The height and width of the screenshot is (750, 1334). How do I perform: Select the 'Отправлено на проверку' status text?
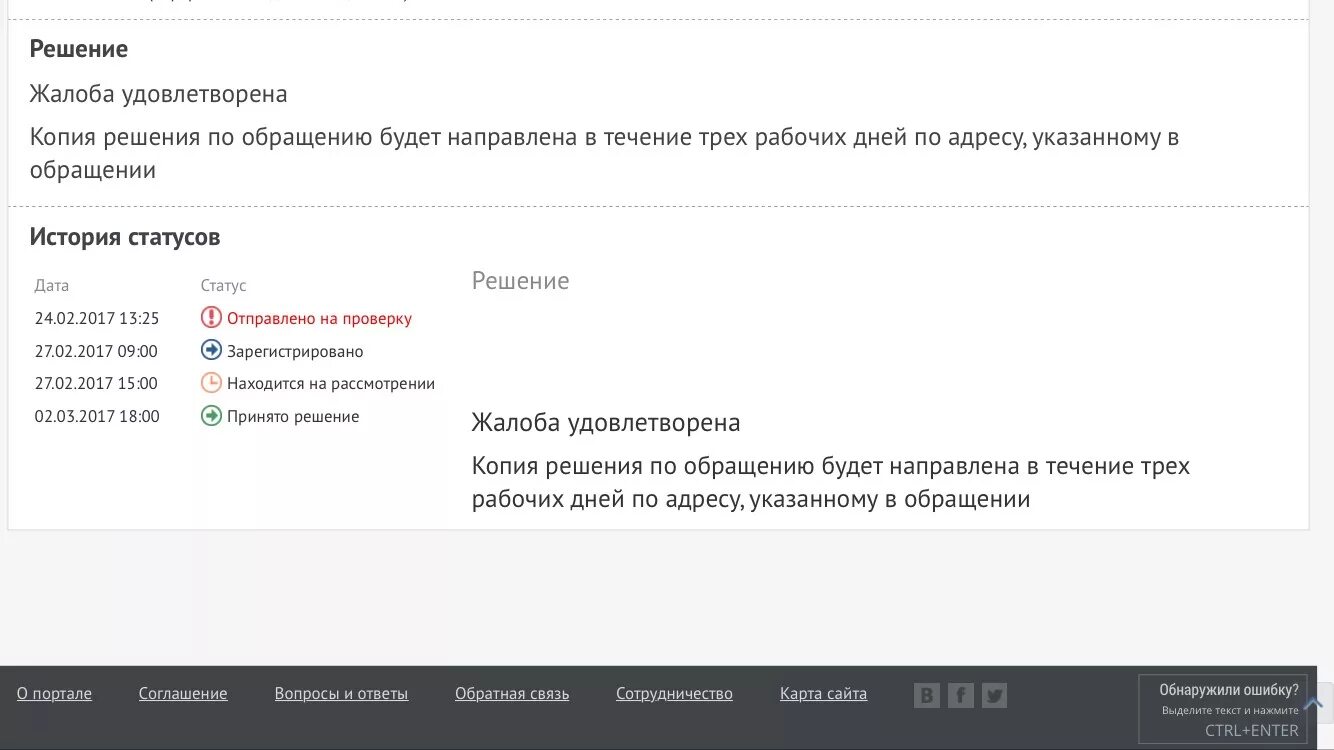tap(319, 319)
